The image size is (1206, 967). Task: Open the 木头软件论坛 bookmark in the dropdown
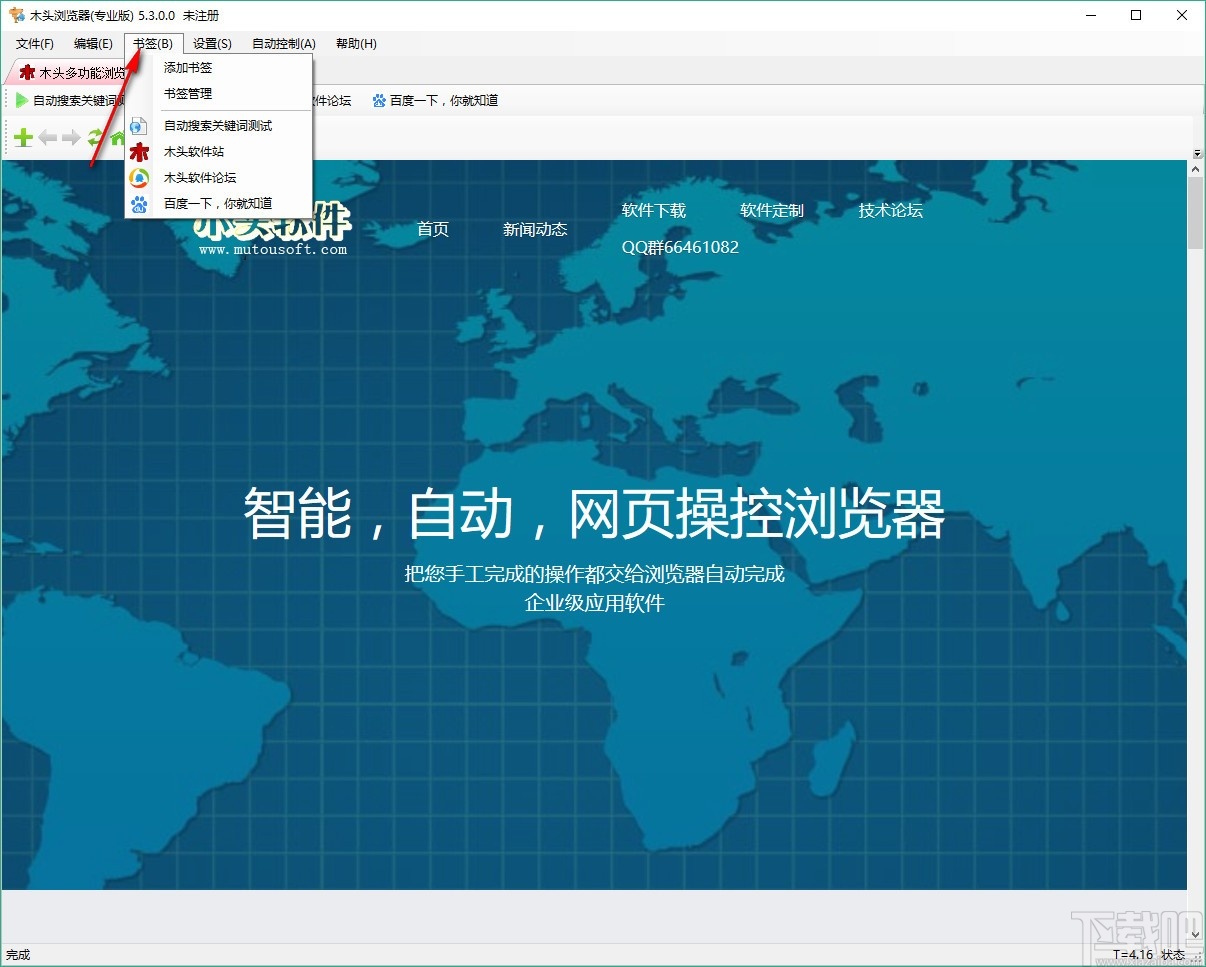[x=219, y=178]
